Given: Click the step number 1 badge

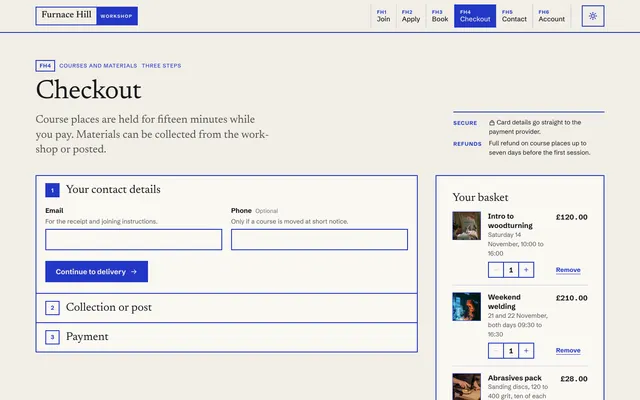Looking at the screenshot, I should (x=52, y=190).
